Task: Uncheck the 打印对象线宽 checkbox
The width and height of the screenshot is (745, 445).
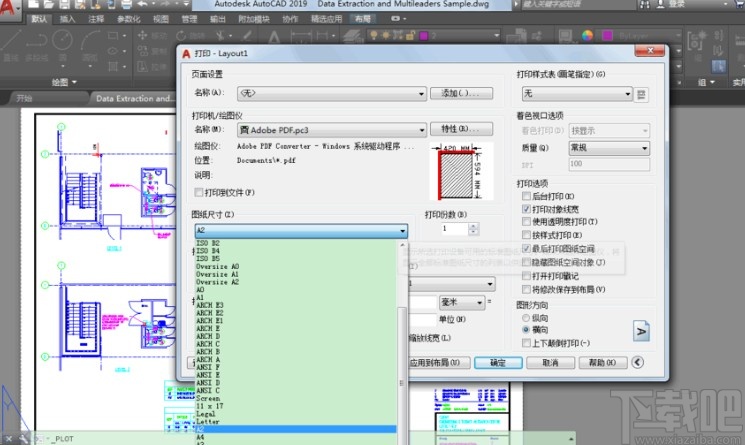Action: point(526,209)
